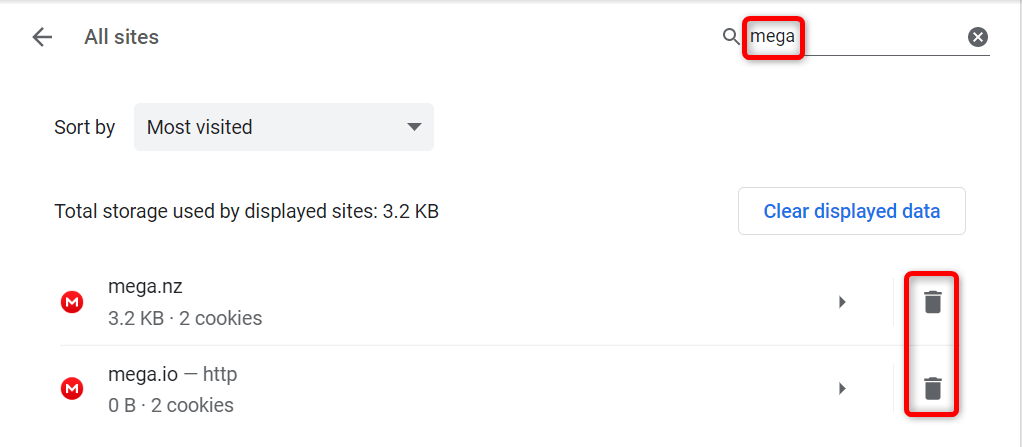Expand the mega.io site details
The width and height of the screenshot is (1022, 447).
point(842,388)
